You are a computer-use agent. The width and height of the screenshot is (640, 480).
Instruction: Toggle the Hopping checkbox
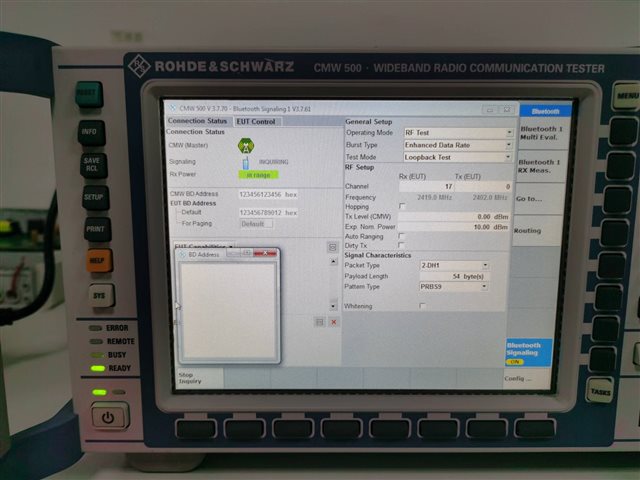[402, 206]
